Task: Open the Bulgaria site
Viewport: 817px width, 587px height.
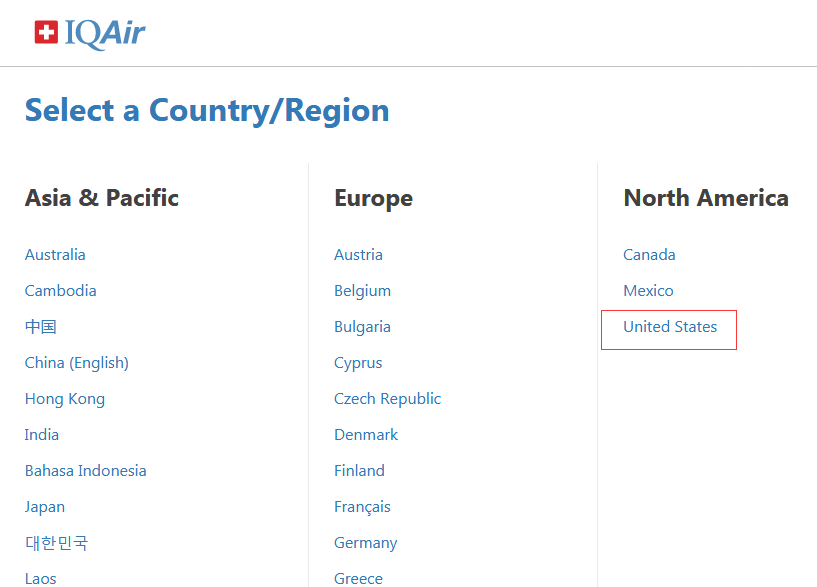Action: pos(362,327)
